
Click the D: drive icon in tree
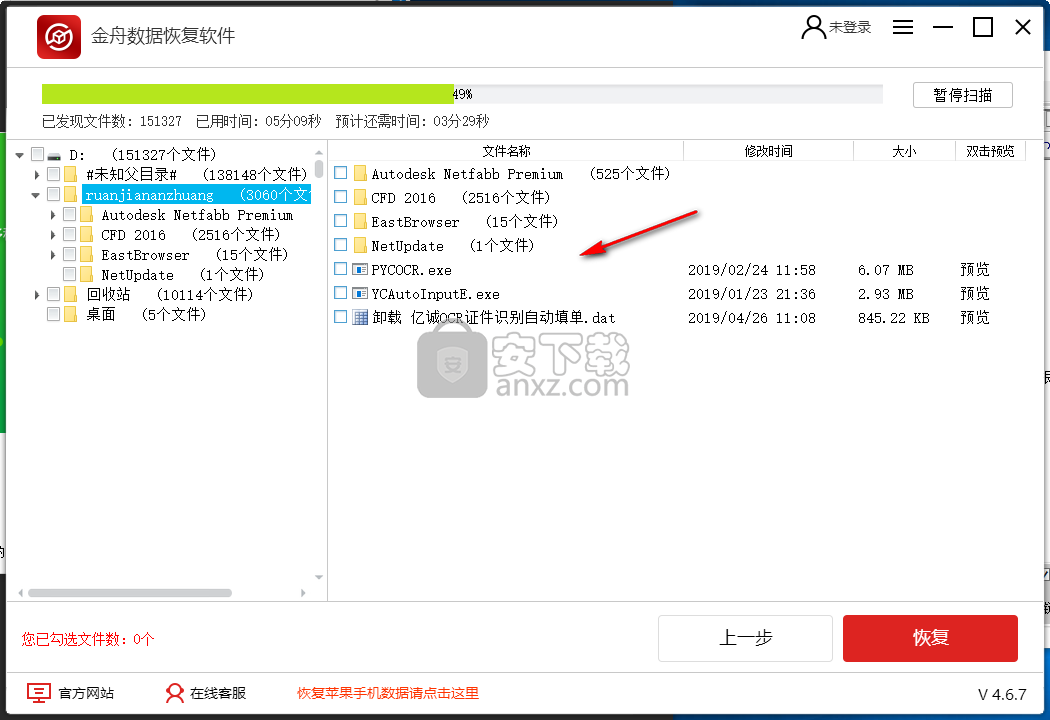point(54,155)
